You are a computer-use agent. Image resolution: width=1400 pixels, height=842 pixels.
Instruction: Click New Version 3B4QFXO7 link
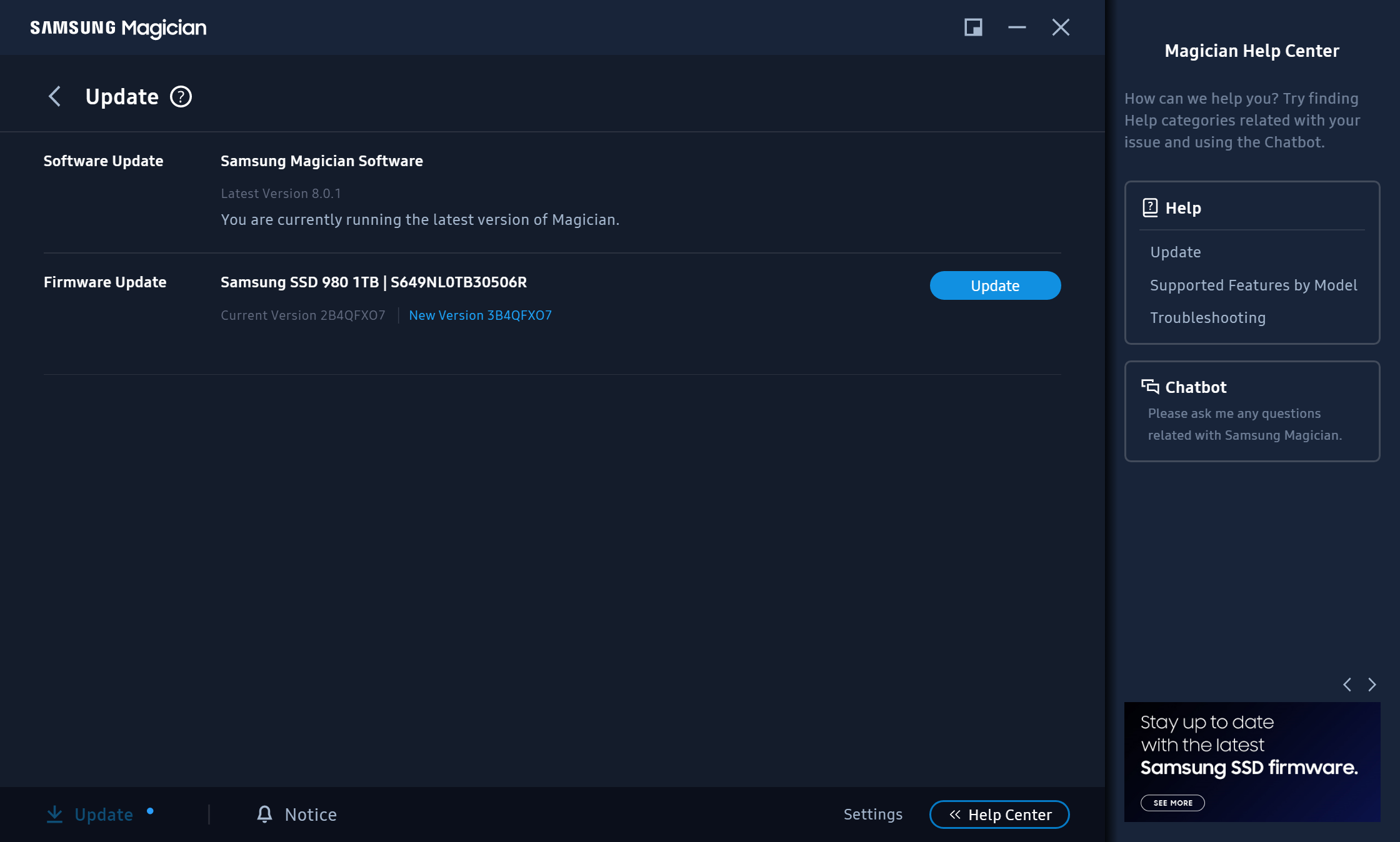click(x=480, y=315)
